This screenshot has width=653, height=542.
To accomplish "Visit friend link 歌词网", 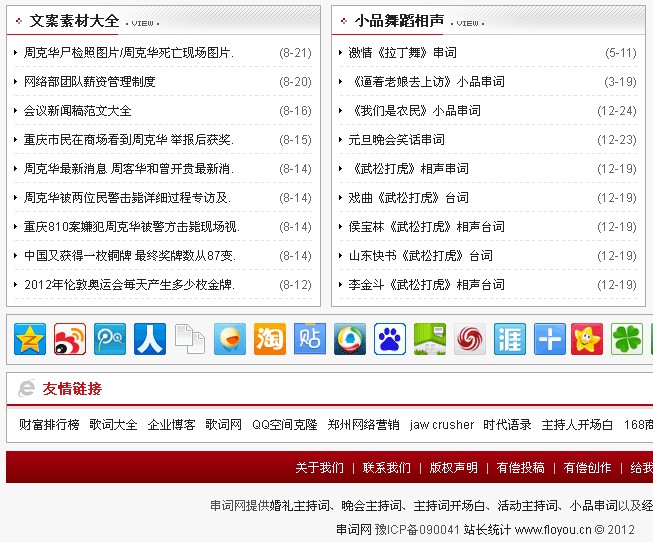I will pos(224,425).
